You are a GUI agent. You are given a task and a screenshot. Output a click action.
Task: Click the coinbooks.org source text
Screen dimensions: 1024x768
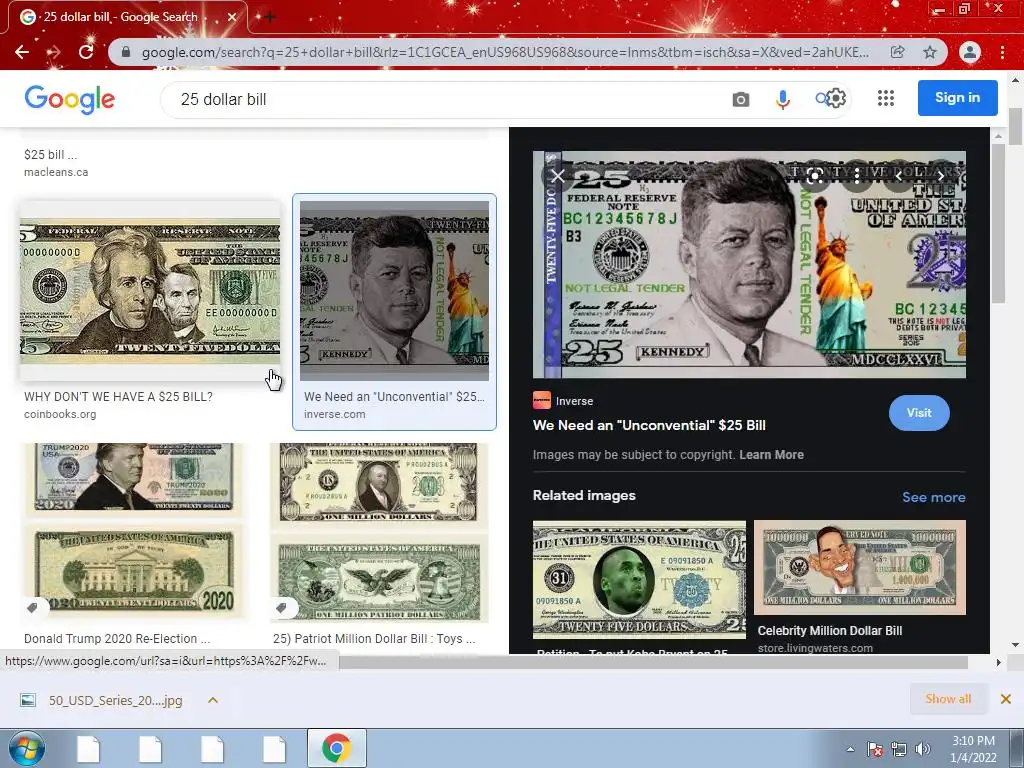[x=60, y=414]
